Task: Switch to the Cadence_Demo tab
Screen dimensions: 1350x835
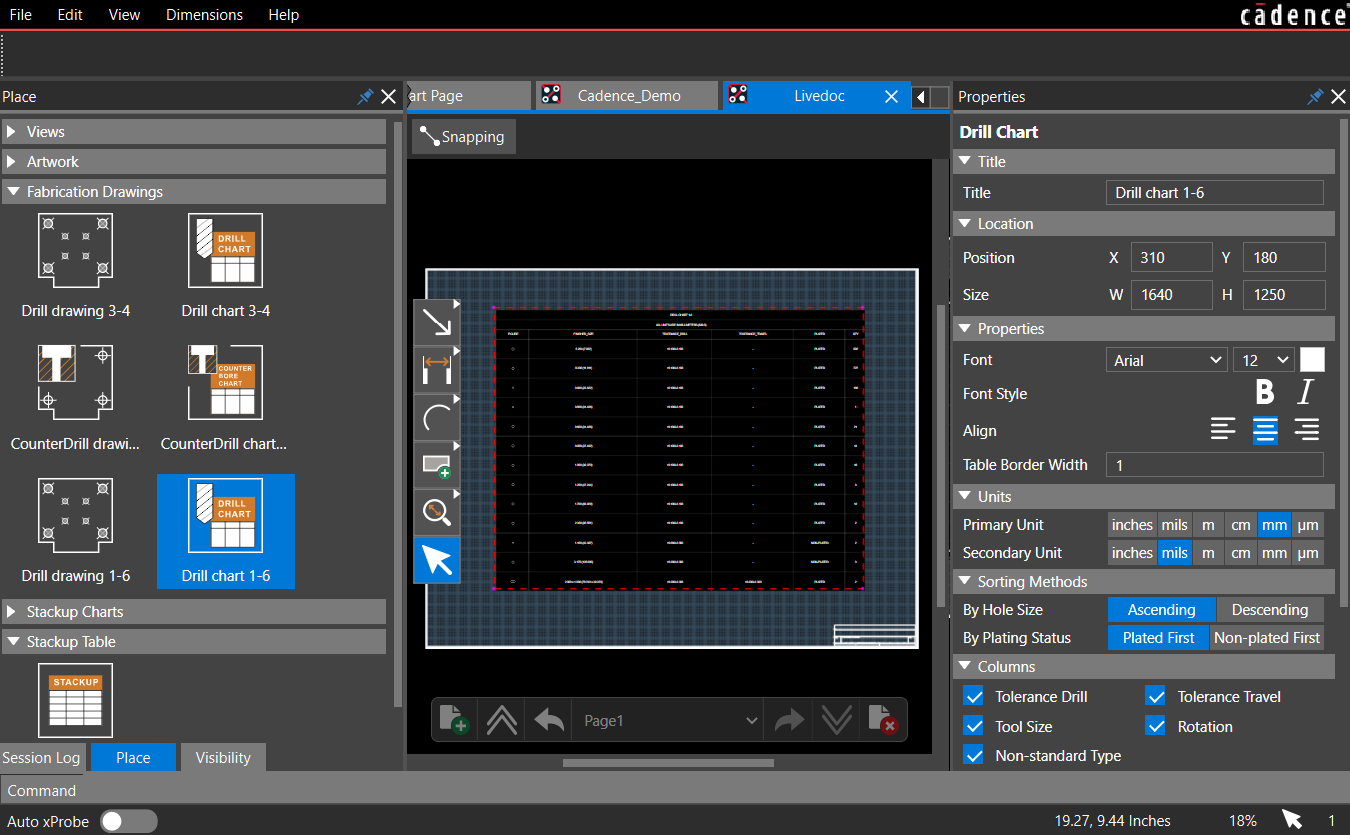Action: pyautogui.click(x=627, y=96)
